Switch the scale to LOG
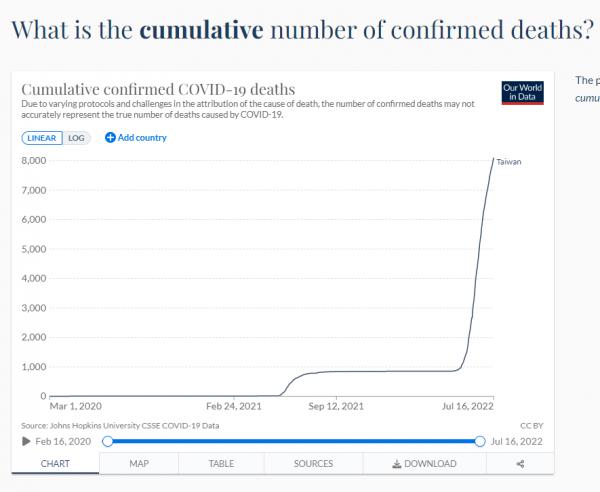The image size is (600, 492). point(77,138)
